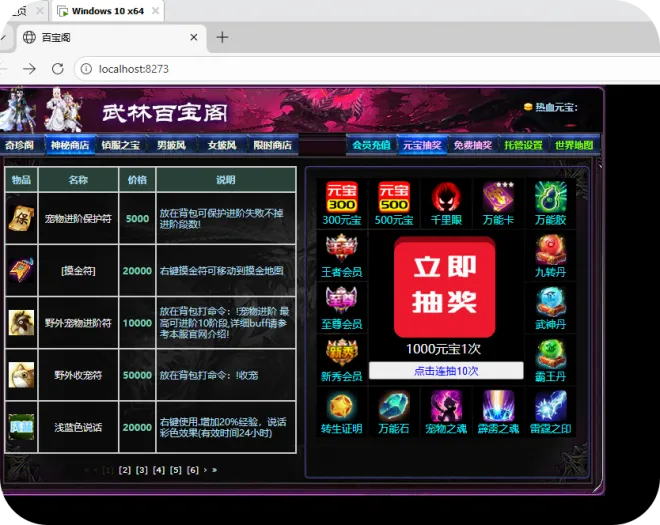This screenshot has height=525, width=660.
Task: Click the 新秀会员 badge icon
Action: click(342, 353)
